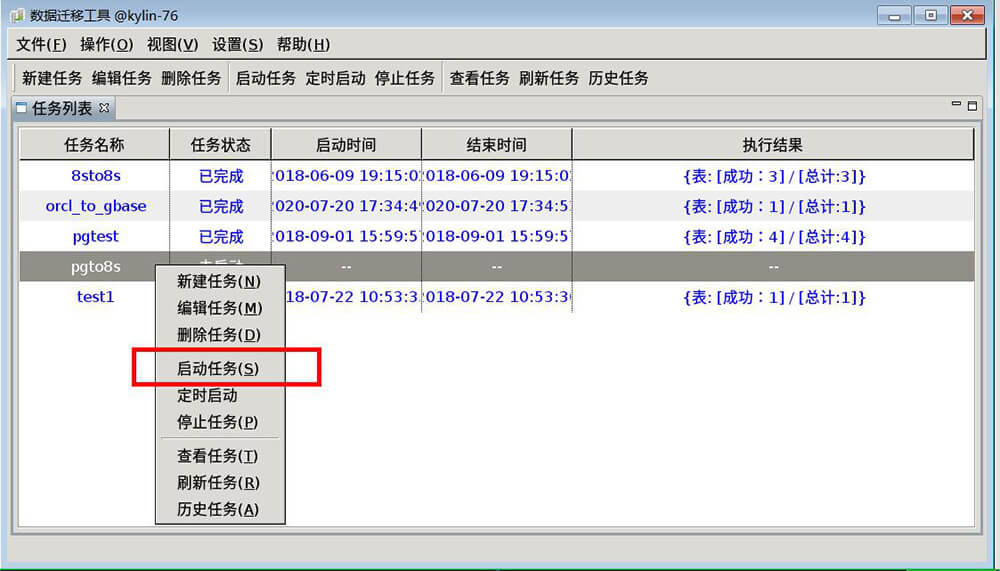The image size is (1000, 571).
Task: Open the 操作(O) menu
Action: 107,45
